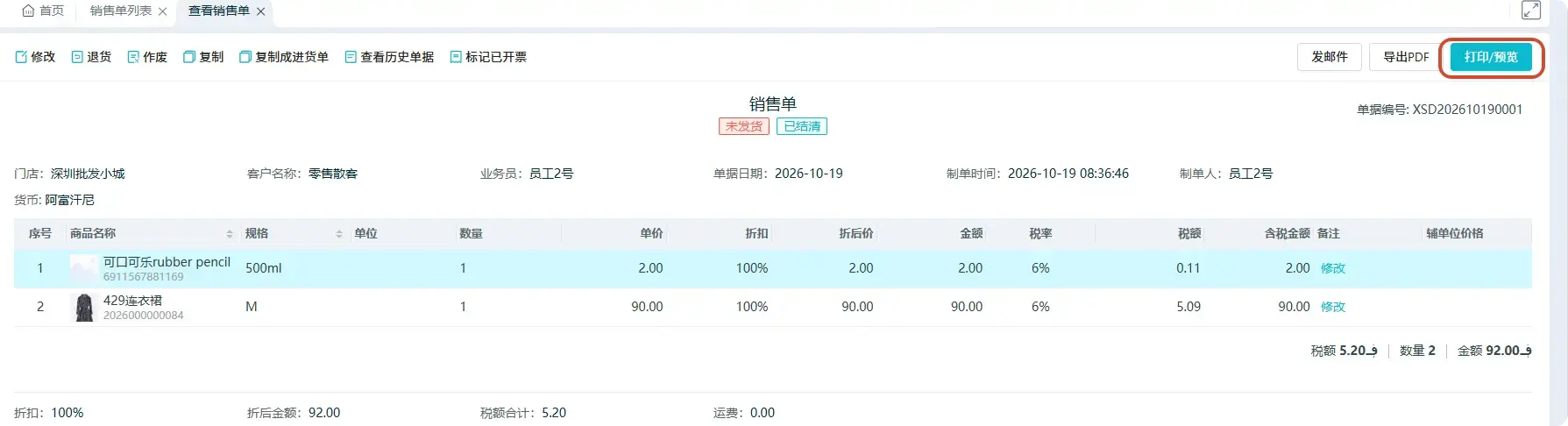This screenshot has height=426, width=1568.
Task: Click the 单据日期 value 2026-10-19
Action: tap(809, 174)
